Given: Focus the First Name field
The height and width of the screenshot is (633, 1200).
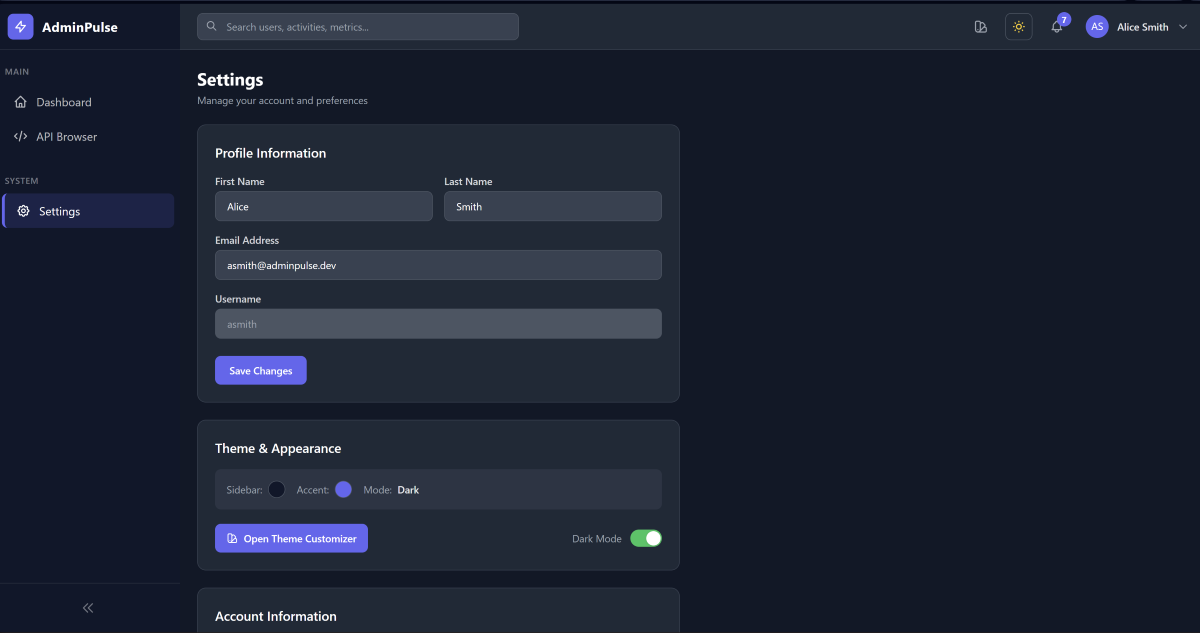Looking at the screenshot, I should coord(323,206).
